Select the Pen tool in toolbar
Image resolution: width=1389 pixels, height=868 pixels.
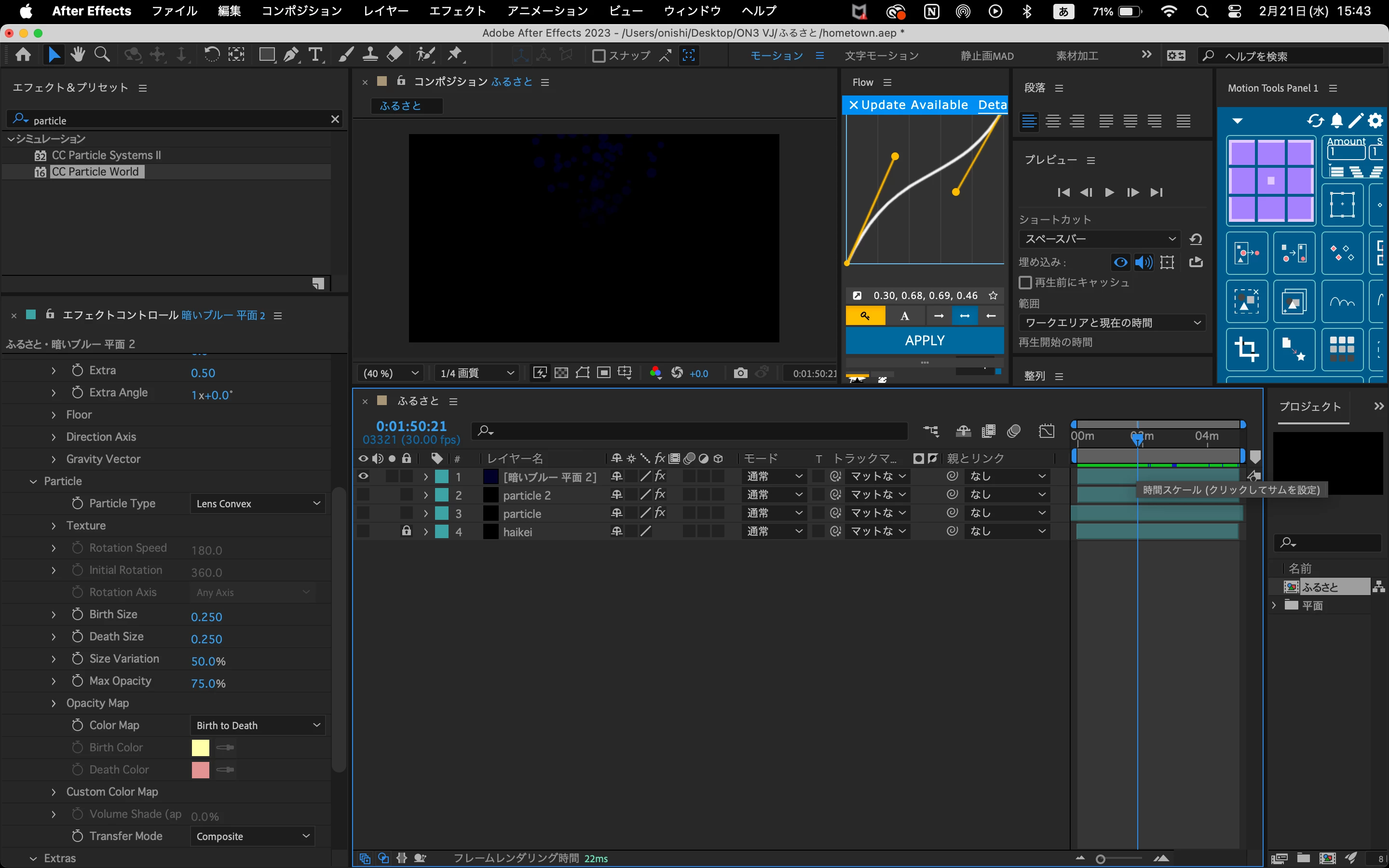coord(291,55)
